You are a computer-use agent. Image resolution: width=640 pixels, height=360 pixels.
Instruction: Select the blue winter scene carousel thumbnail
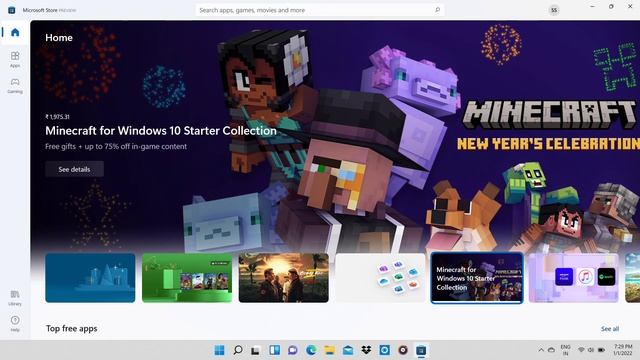tap(90, 278)
